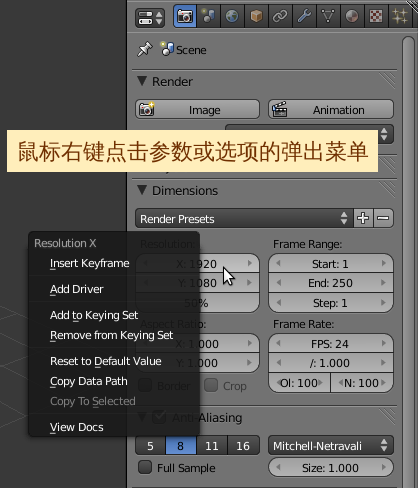This screenshot has height=488, width=418.
Task: Select anti-aliasing sample count 16
Action: click(243, 446)
